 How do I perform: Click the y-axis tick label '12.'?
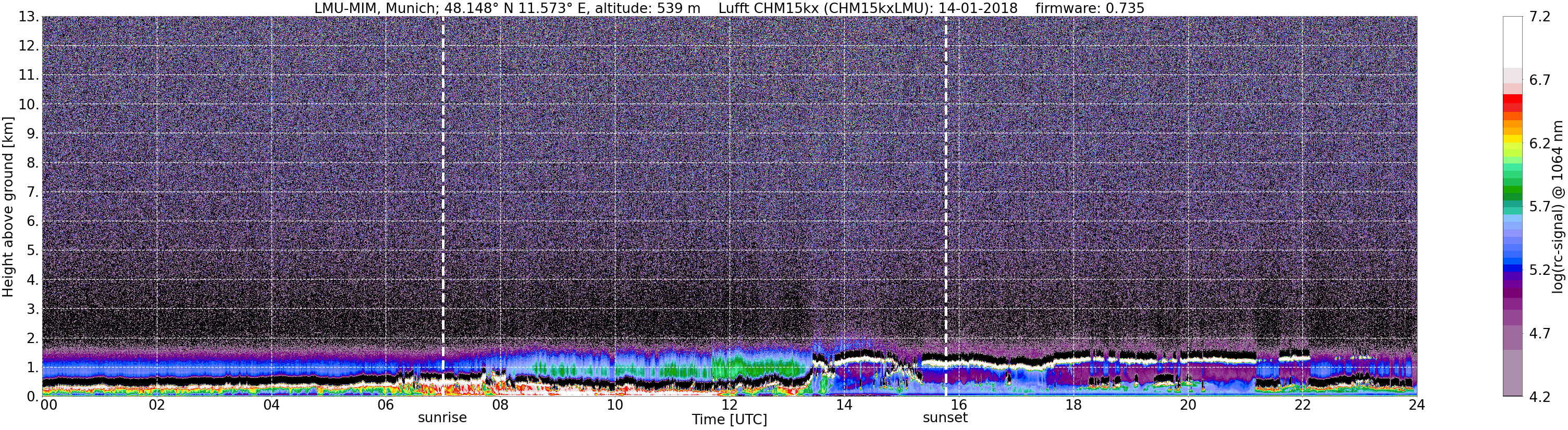(29, 46)
